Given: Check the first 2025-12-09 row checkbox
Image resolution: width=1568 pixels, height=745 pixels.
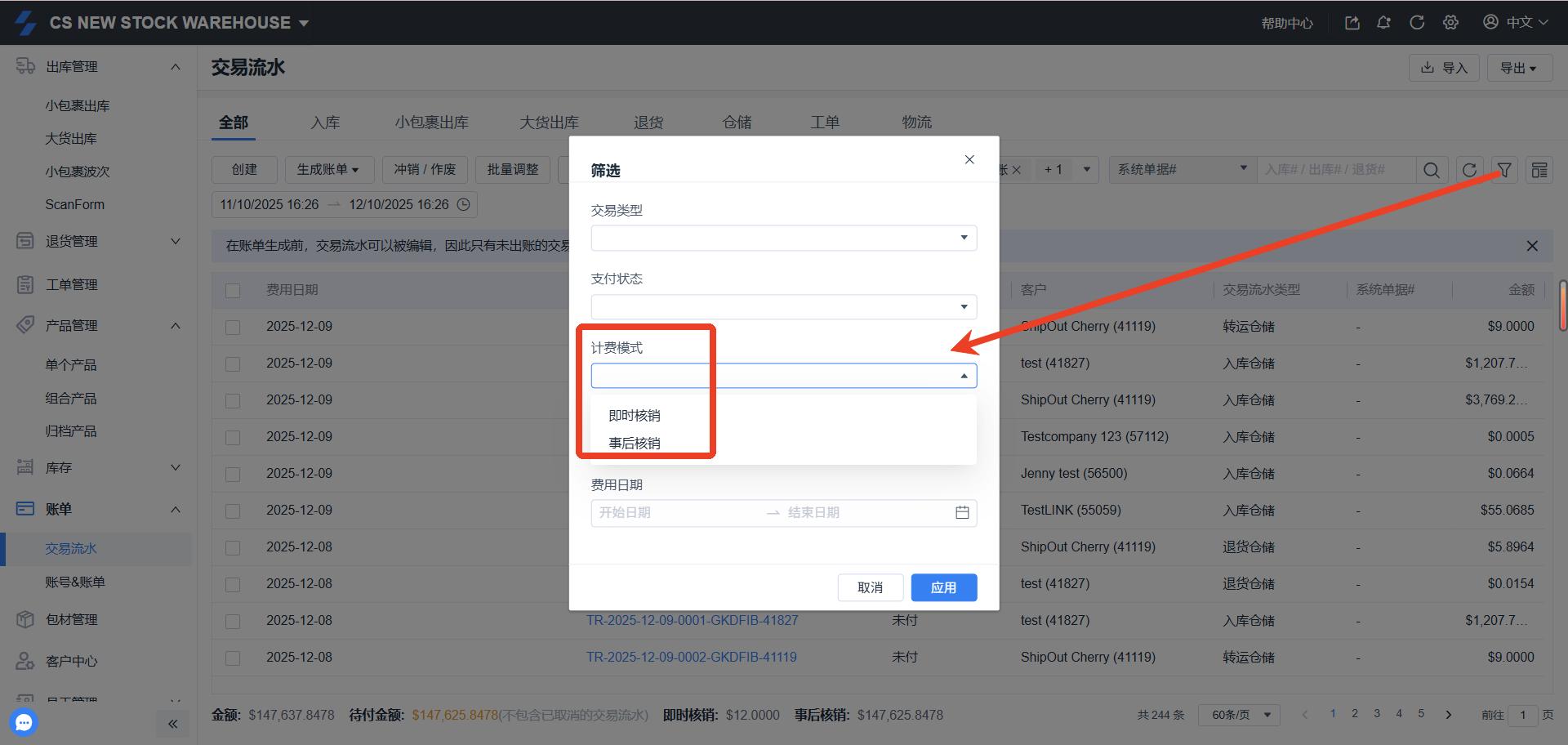Looking at the screenshot, I should 233,327.
